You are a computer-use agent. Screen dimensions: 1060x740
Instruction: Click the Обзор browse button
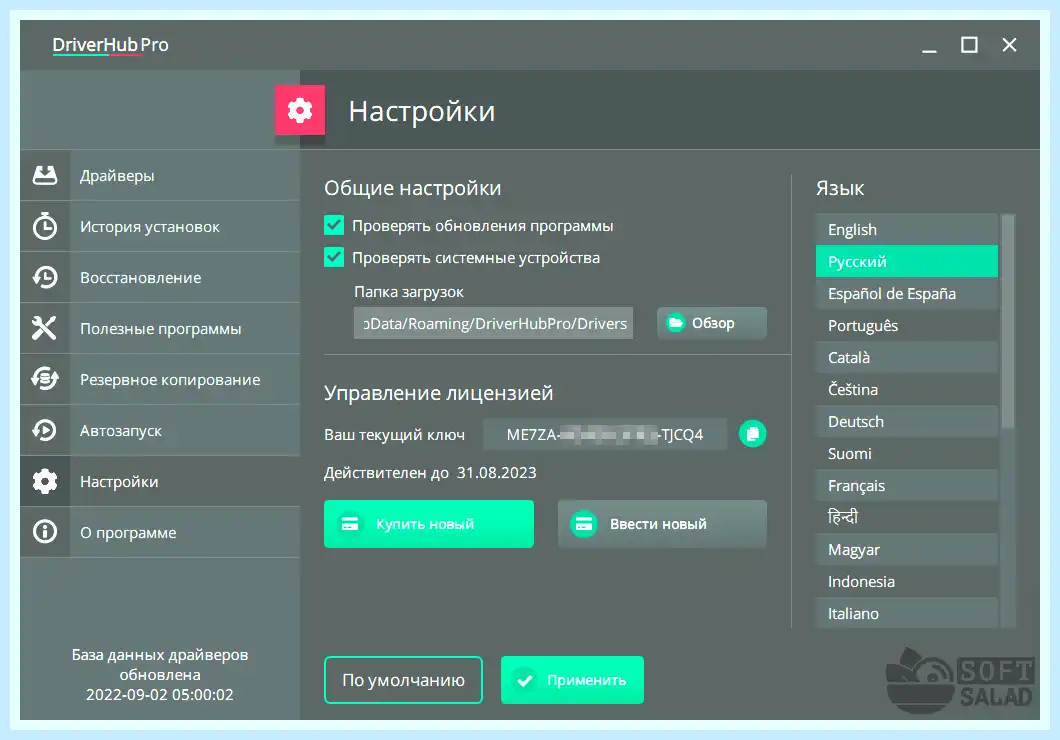click(712, 323)
